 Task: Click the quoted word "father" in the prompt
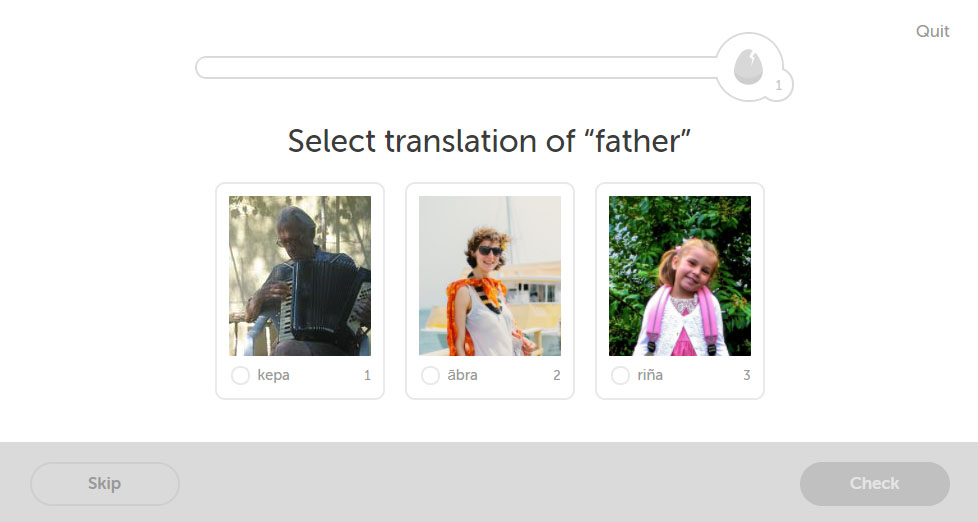click(635, 141)
